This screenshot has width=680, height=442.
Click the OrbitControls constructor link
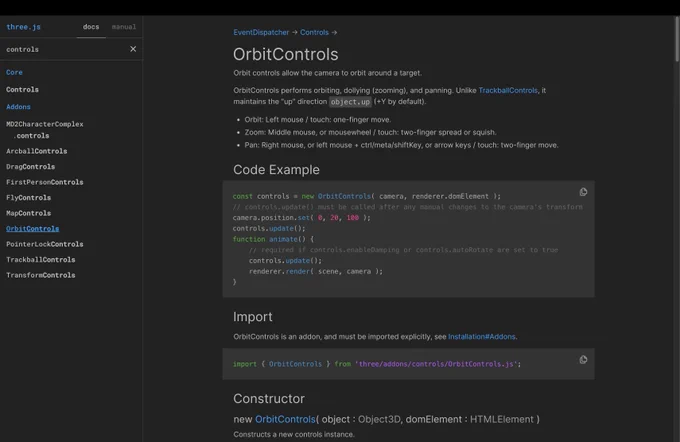pyautogui.click(x=285, y=419)
